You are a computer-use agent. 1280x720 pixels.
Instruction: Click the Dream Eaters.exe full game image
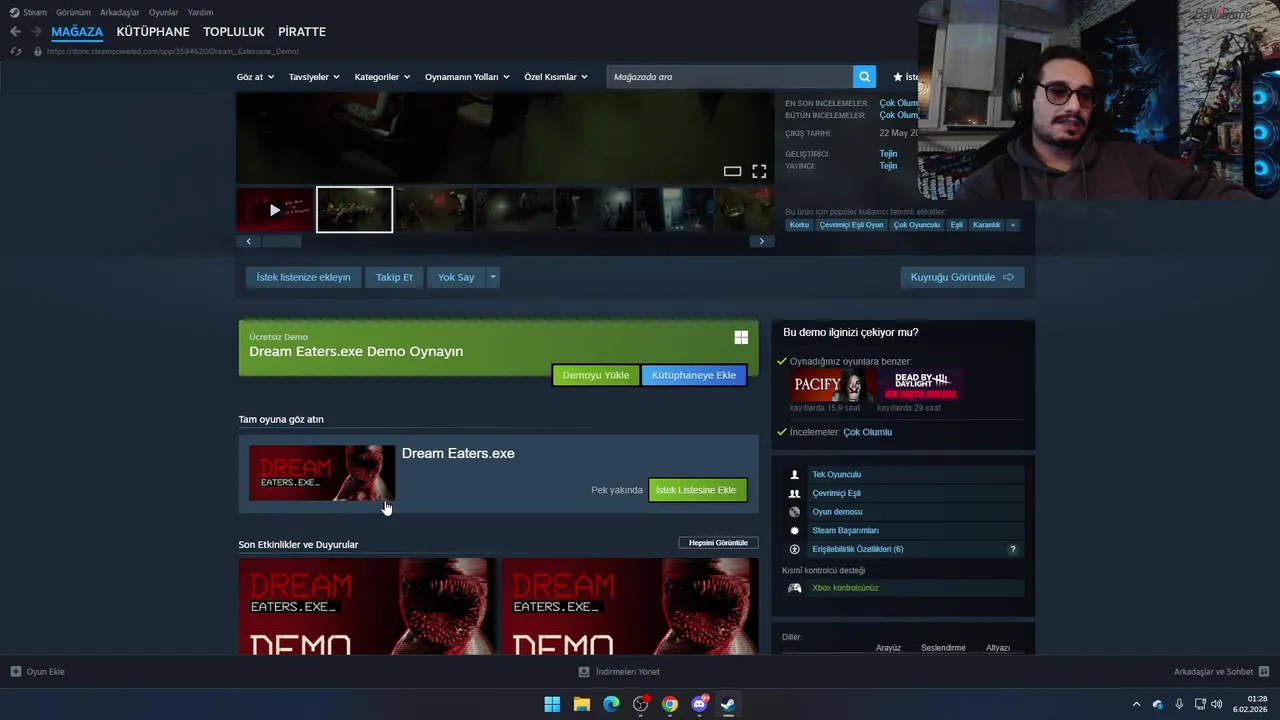[322, 473]
